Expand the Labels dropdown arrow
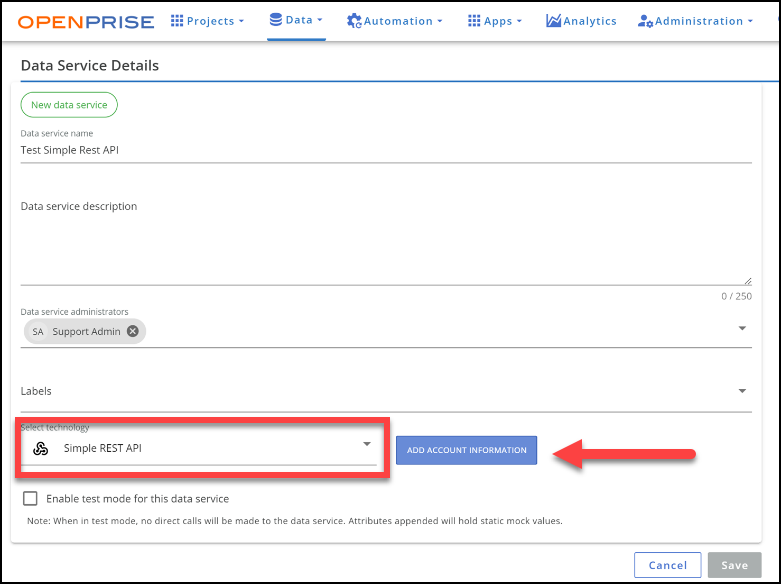The image size is (781, 584). [x=742, y=391]
